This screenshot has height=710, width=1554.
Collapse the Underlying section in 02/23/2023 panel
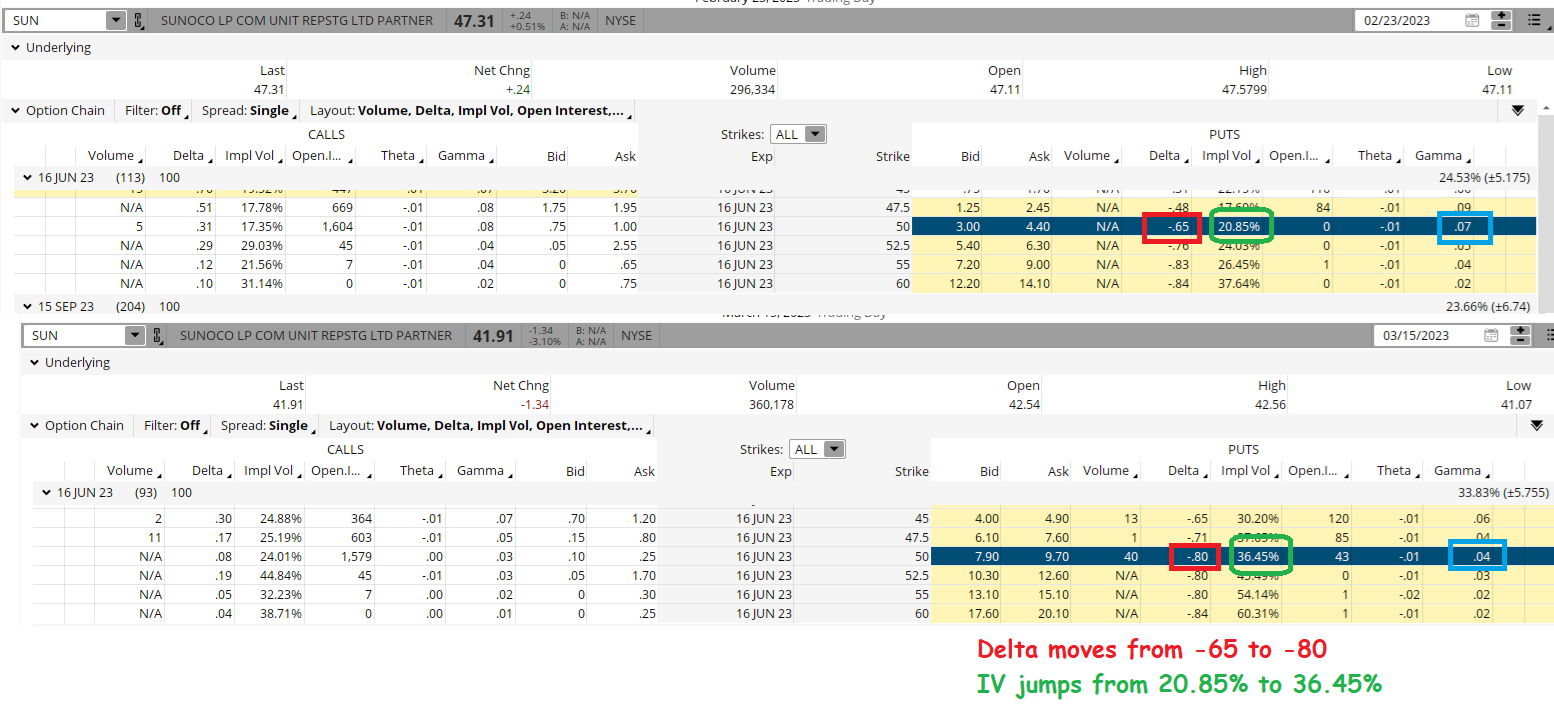point(15,47)
